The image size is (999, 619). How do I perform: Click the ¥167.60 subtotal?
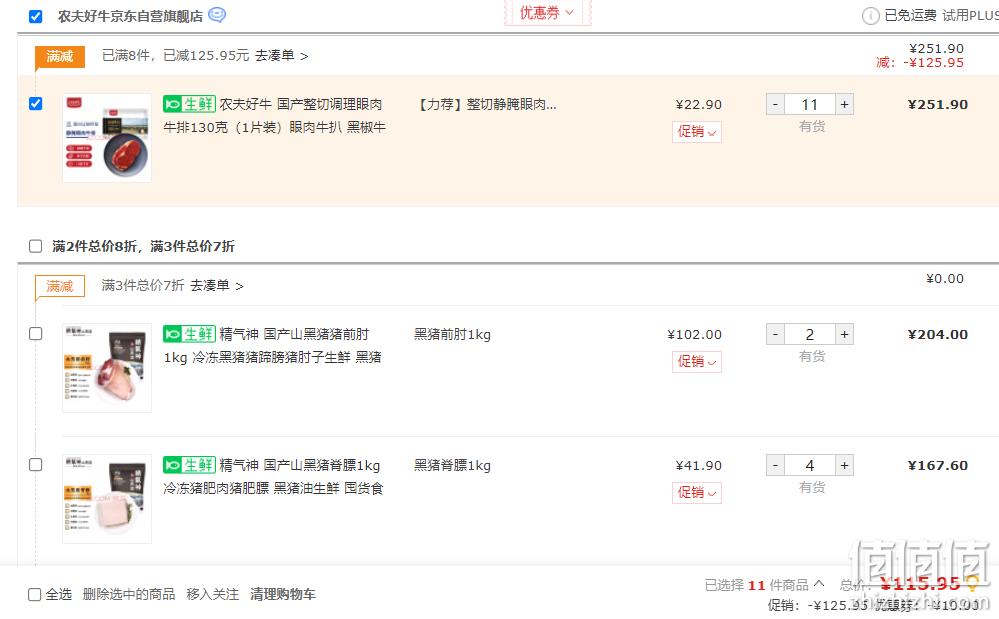(x=938, y=466)
